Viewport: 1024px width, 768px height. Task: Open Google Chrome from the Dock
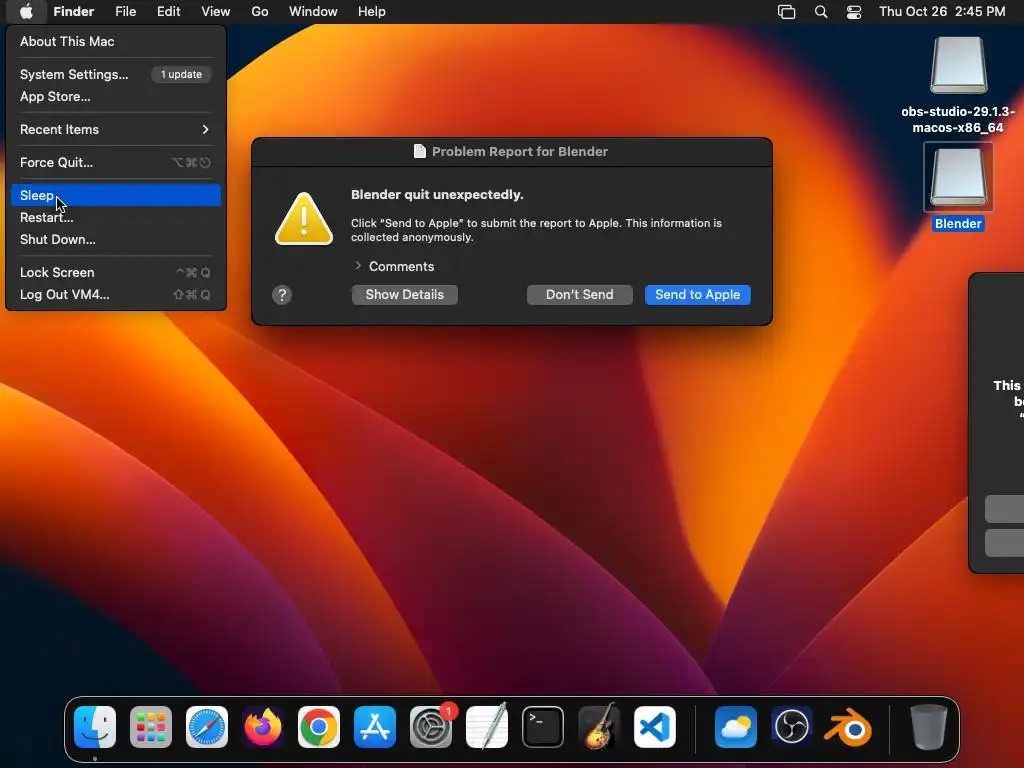[319, 727]
